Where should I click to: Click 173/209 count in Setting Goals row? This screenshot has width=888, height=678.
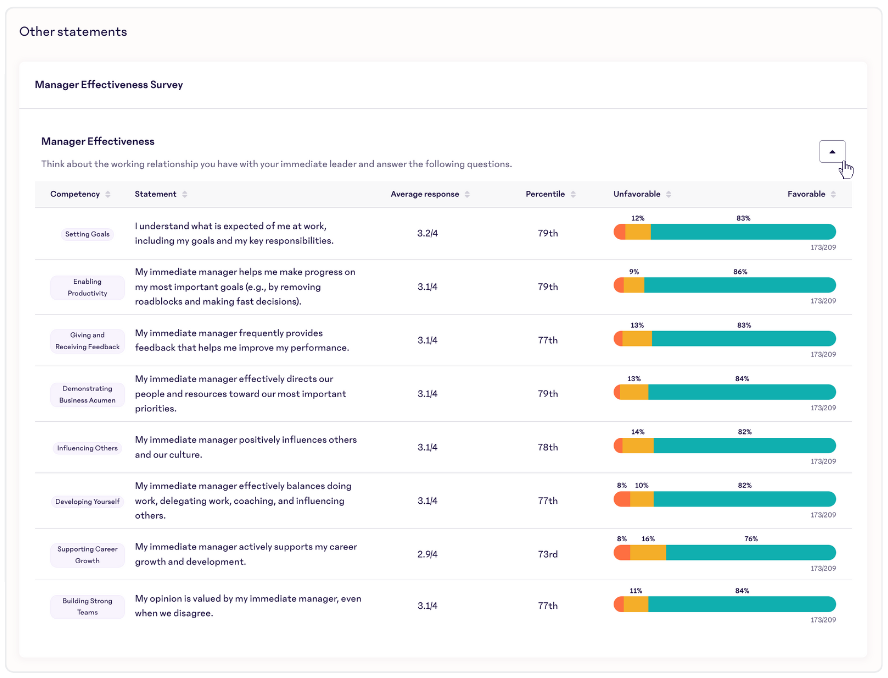(823, 248)
